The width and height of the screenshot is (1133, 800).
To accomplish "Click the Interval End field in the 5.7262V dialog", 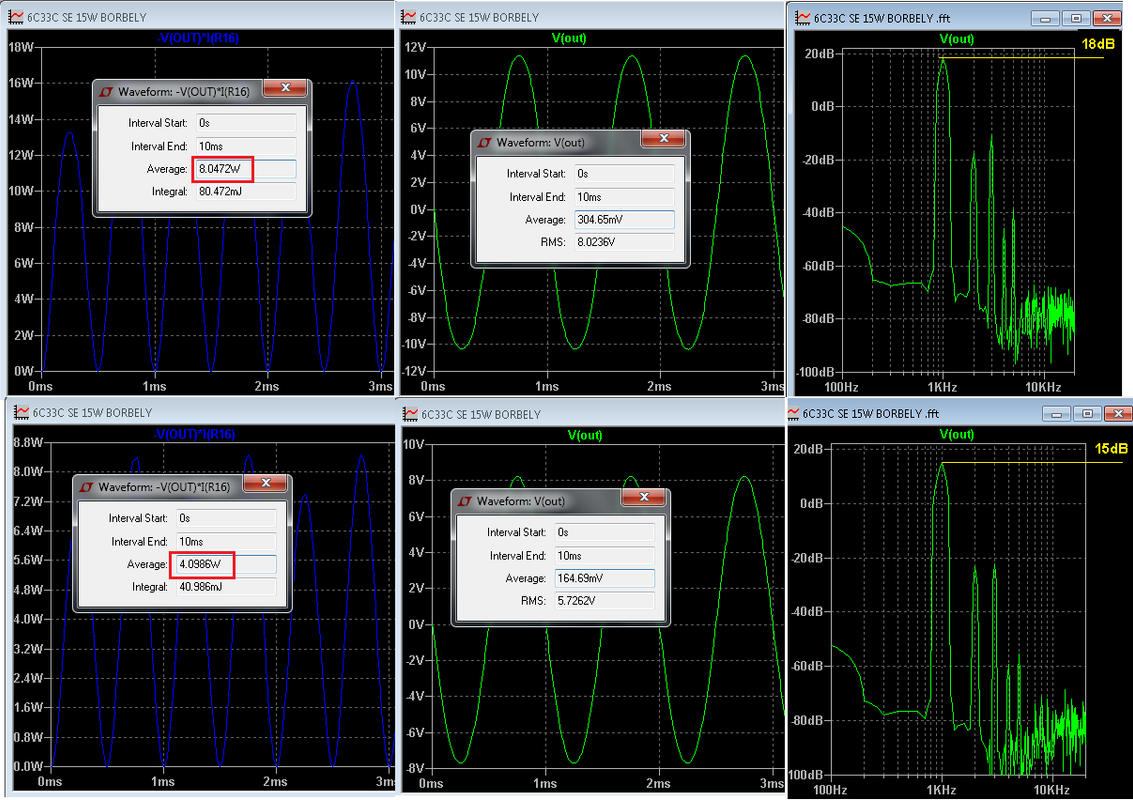I will click(605, 556).
